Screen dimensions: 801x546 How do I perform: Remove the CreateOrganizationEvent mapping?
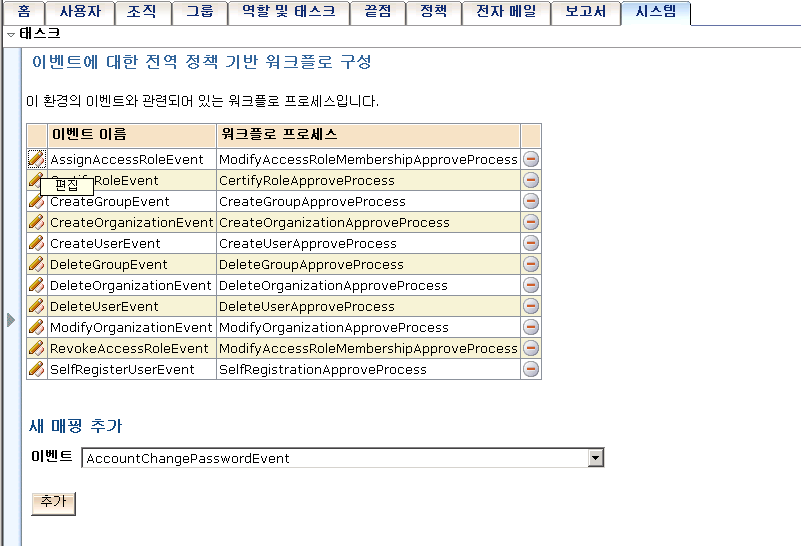[x=531, y=222]
